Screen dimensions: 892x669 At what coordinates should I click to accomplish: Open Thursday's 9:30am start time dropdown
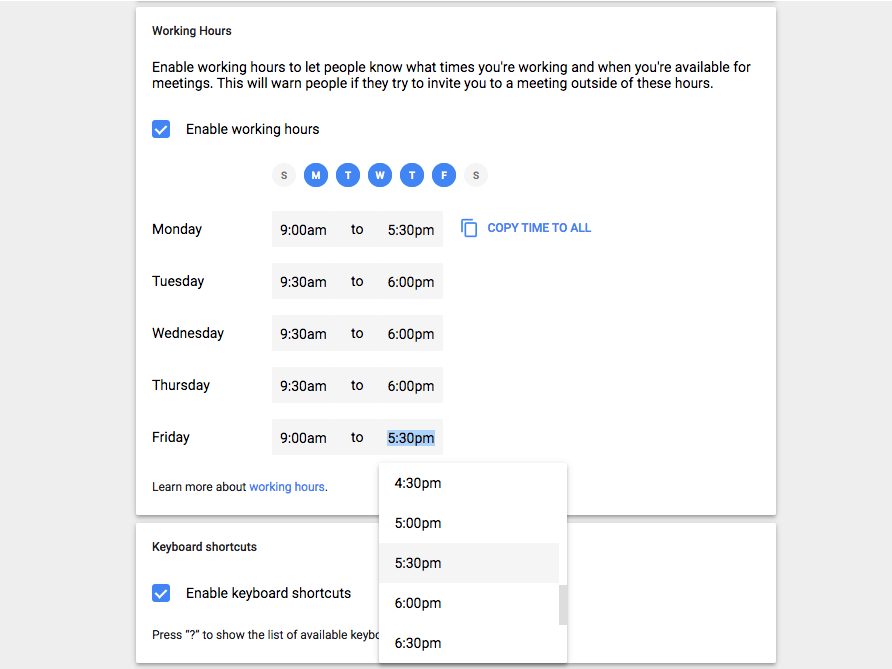(x=303, y=386)
